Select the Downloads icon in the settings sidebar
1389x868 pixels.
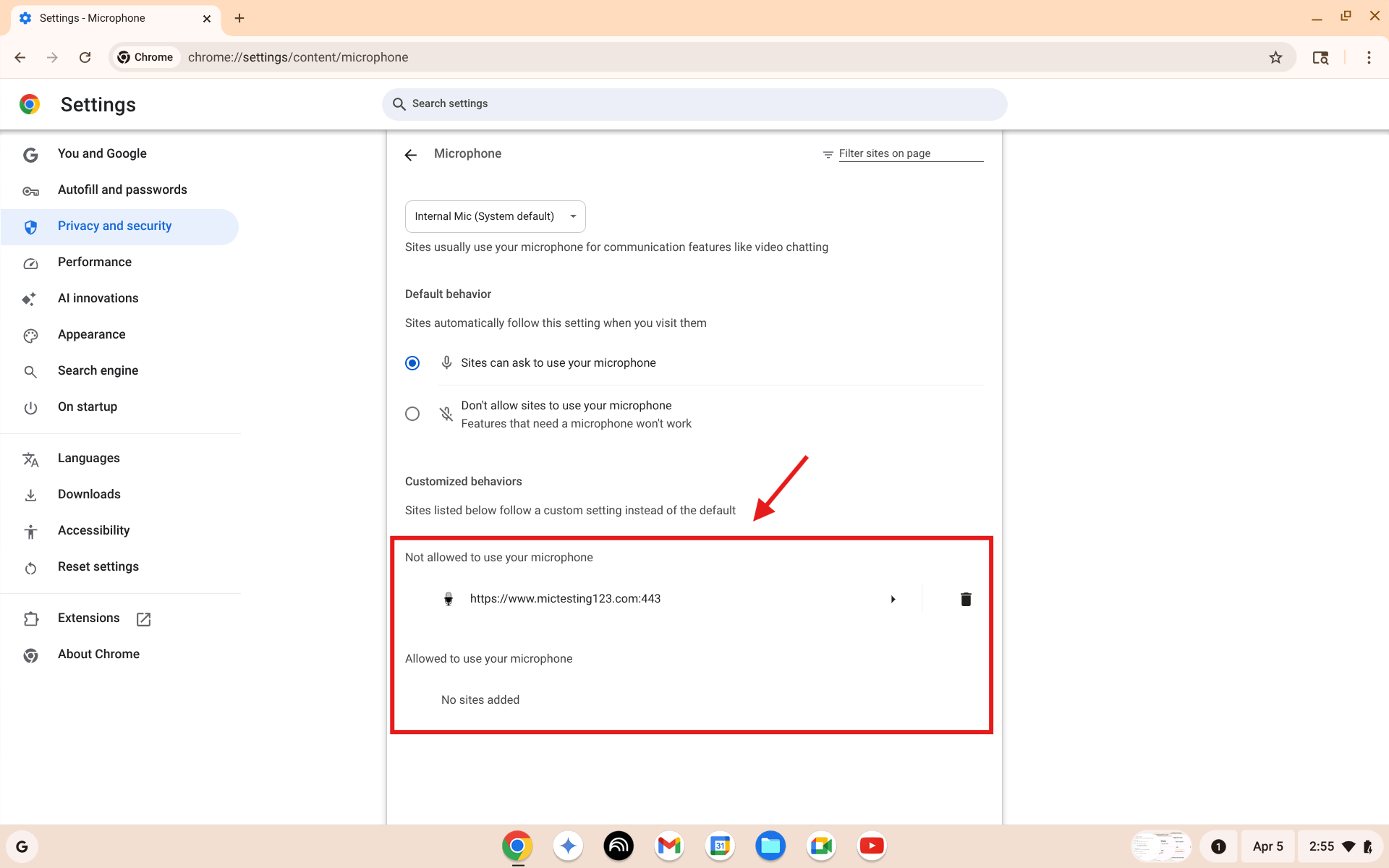coord(31,495)
